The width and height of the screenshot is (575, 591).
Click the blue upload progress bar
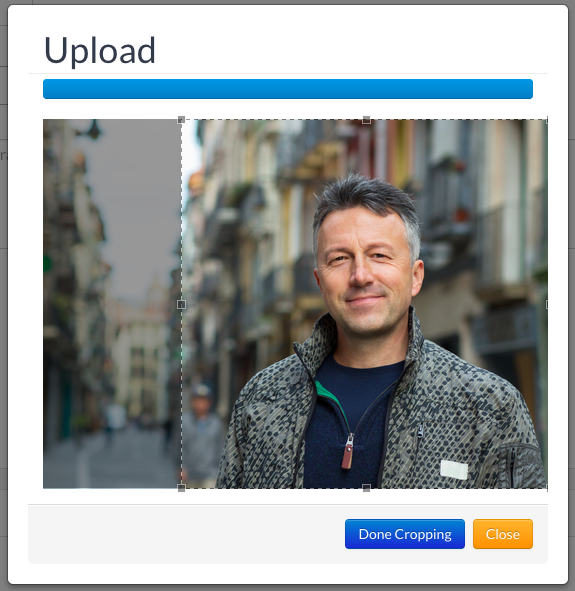(288, 89)
